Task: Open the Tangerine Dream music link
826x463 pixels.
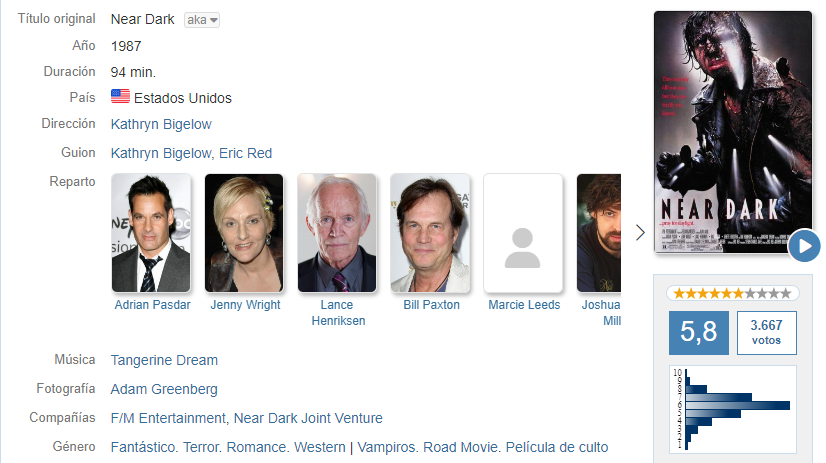Action: pyautogui.click(x=164, y=360)
